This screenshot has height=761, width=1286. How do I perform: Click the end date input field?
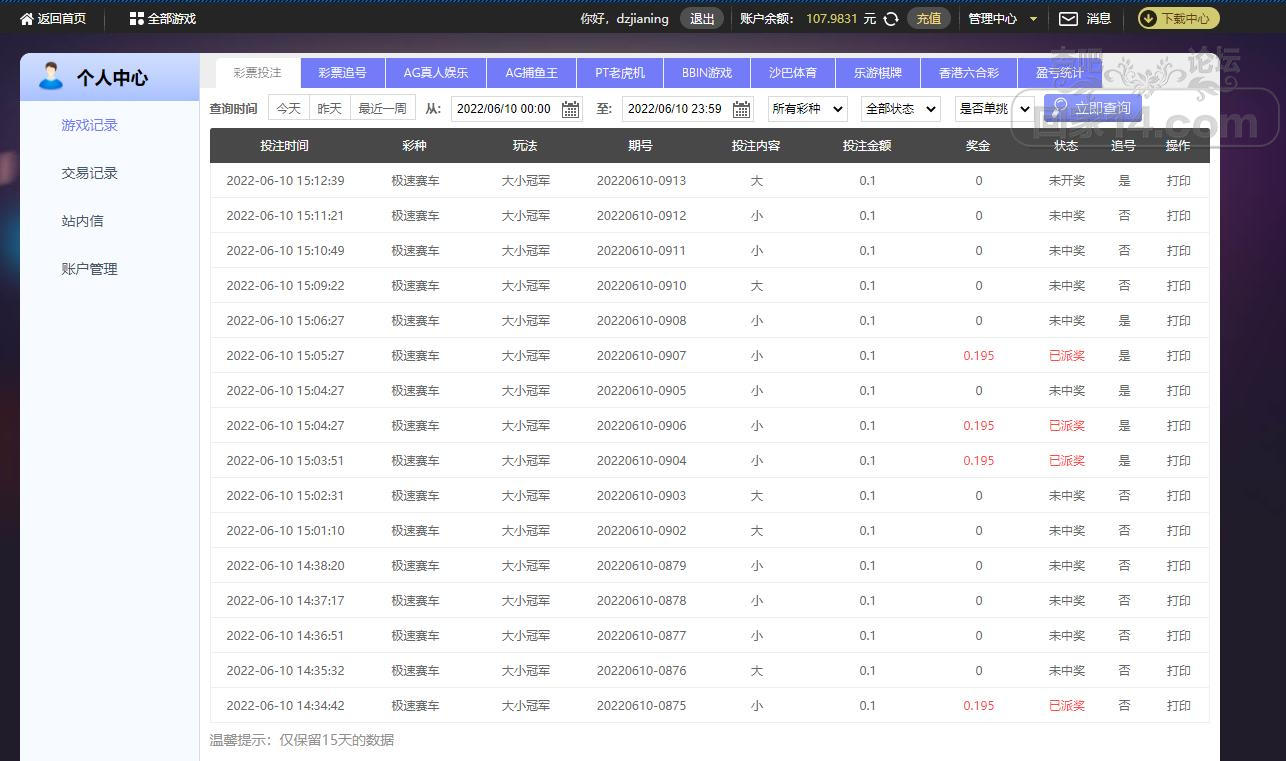tap(688, 108)
